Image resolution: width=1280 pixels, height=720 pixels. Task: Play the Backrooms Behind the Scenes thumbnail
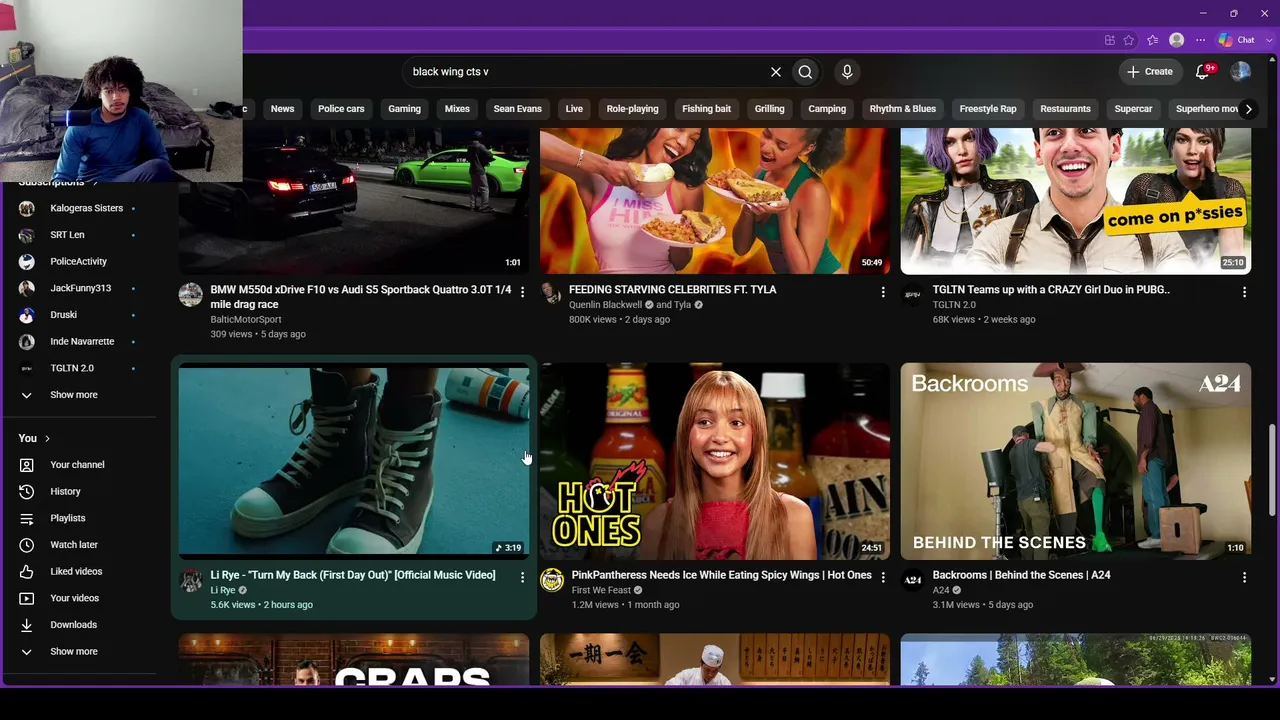[1076, 461]
